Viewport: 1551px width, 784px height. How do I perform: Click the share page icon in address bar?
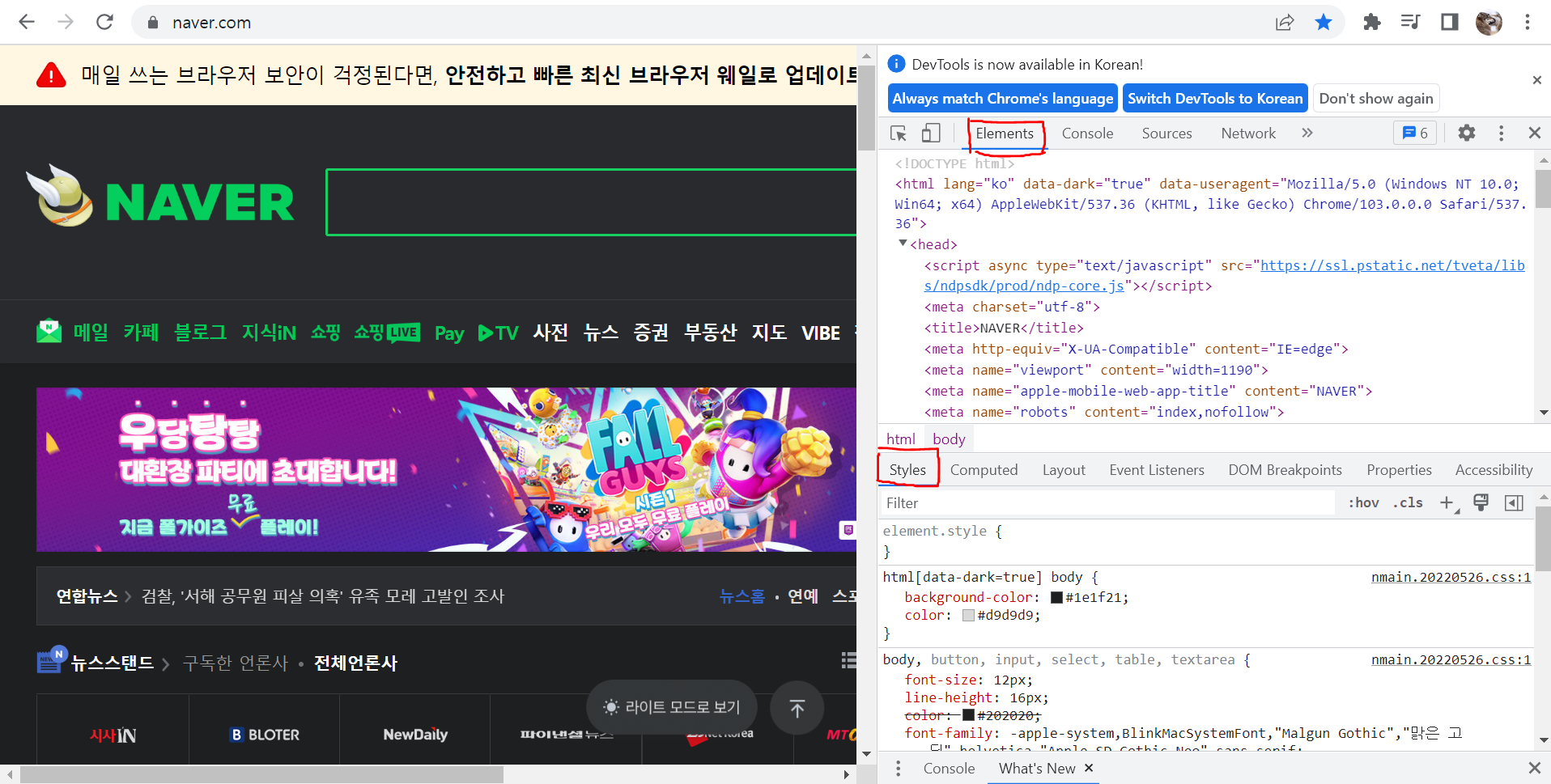click(1285, 22)
